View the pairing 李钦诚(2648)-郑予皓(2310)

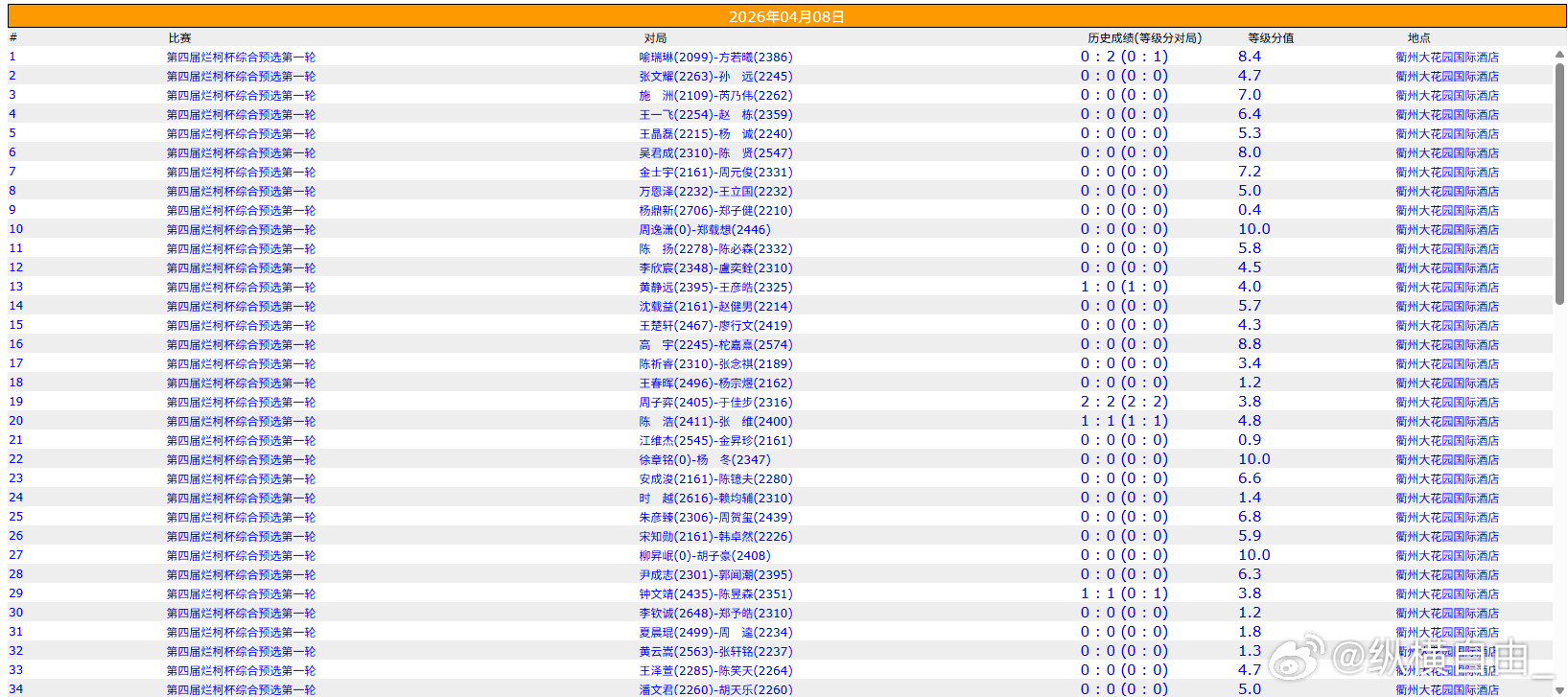(715, 614)
